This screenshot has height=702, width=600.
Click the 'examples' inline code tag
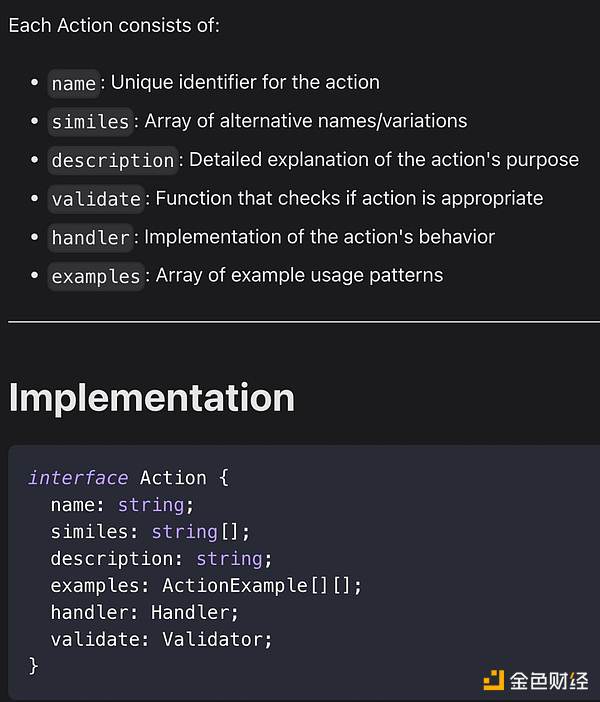coord(96,276)
